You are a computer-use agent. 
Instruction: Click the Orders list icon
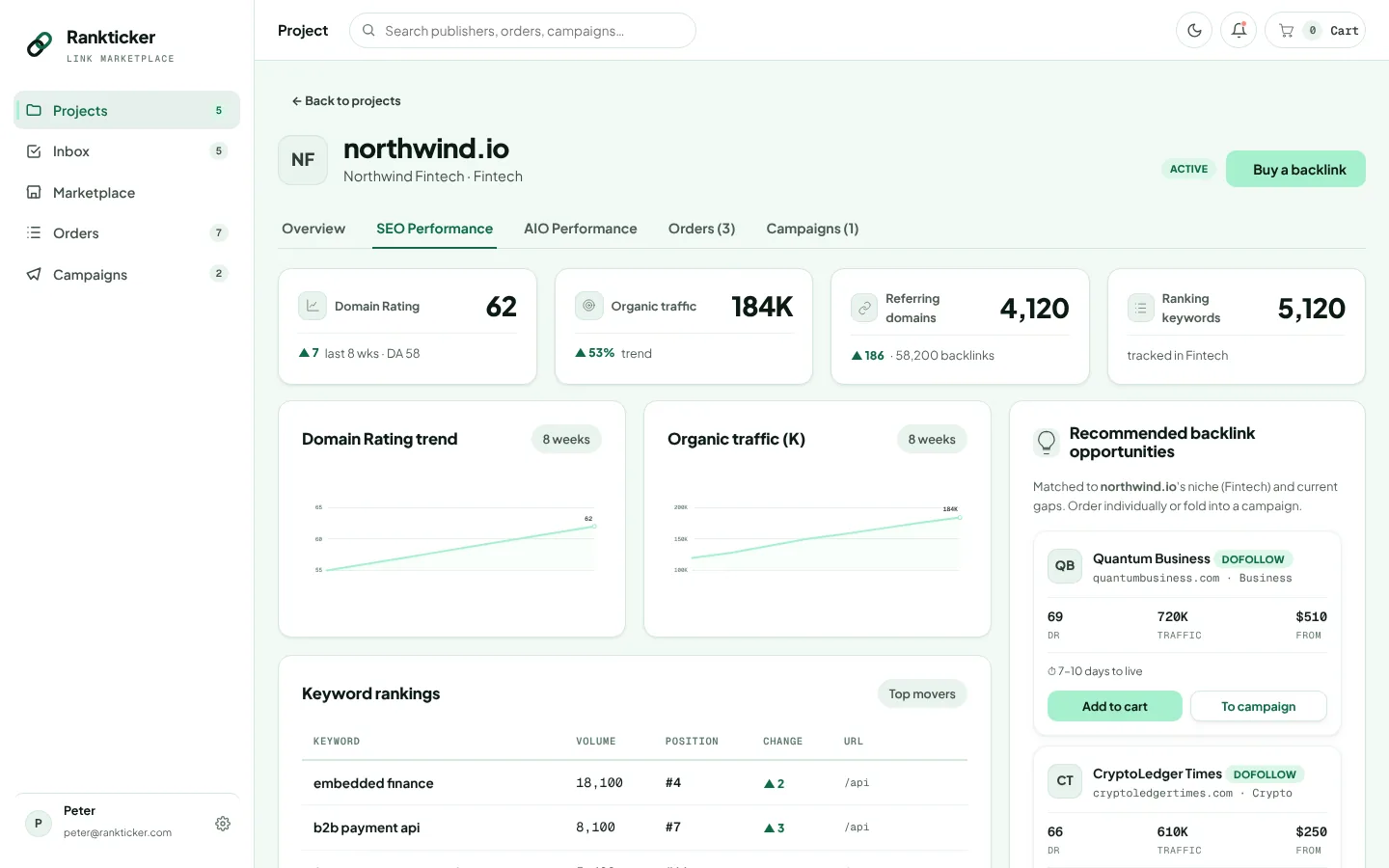[34, 232]
